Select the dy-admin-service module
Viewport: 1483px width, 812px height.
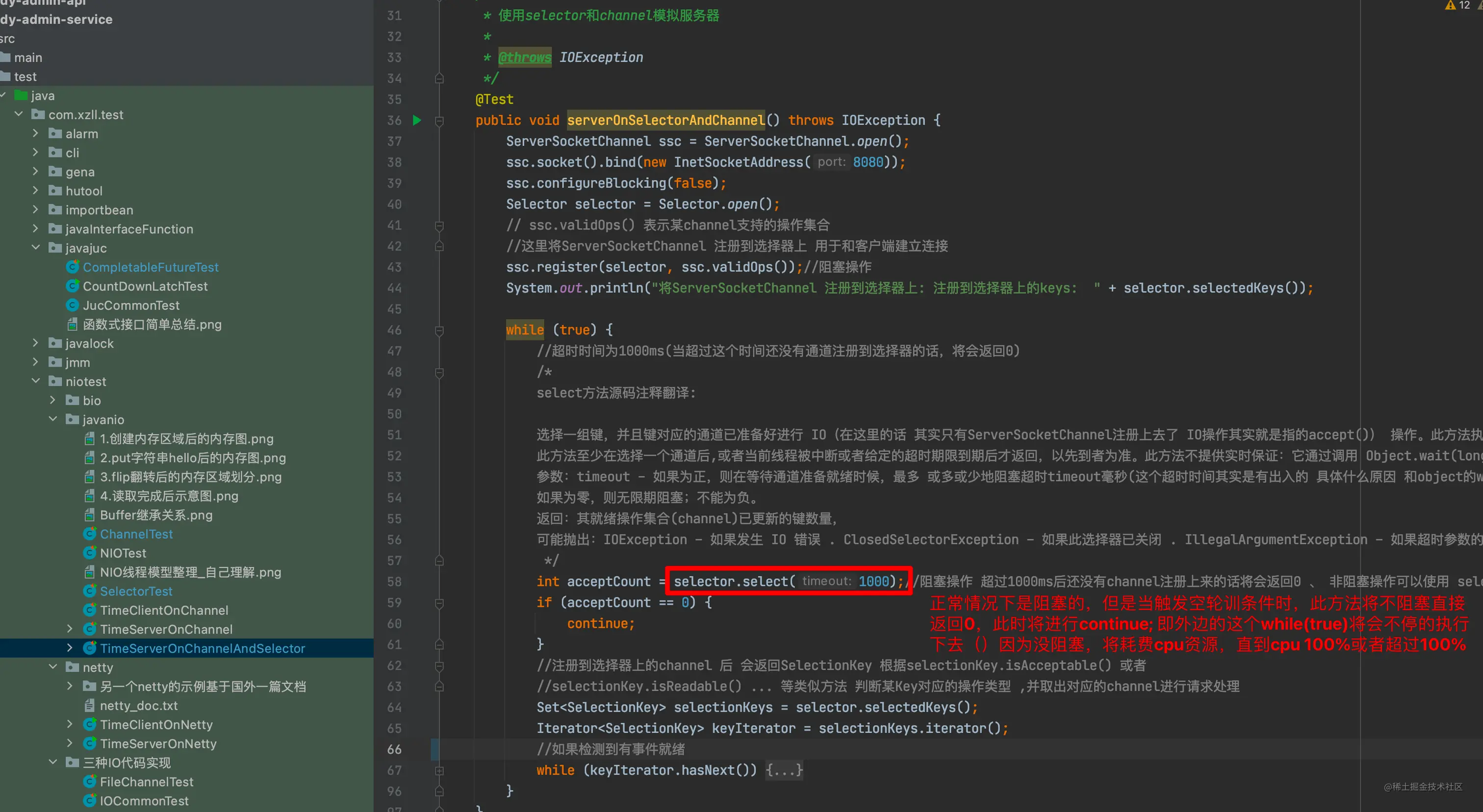[56, 19]
